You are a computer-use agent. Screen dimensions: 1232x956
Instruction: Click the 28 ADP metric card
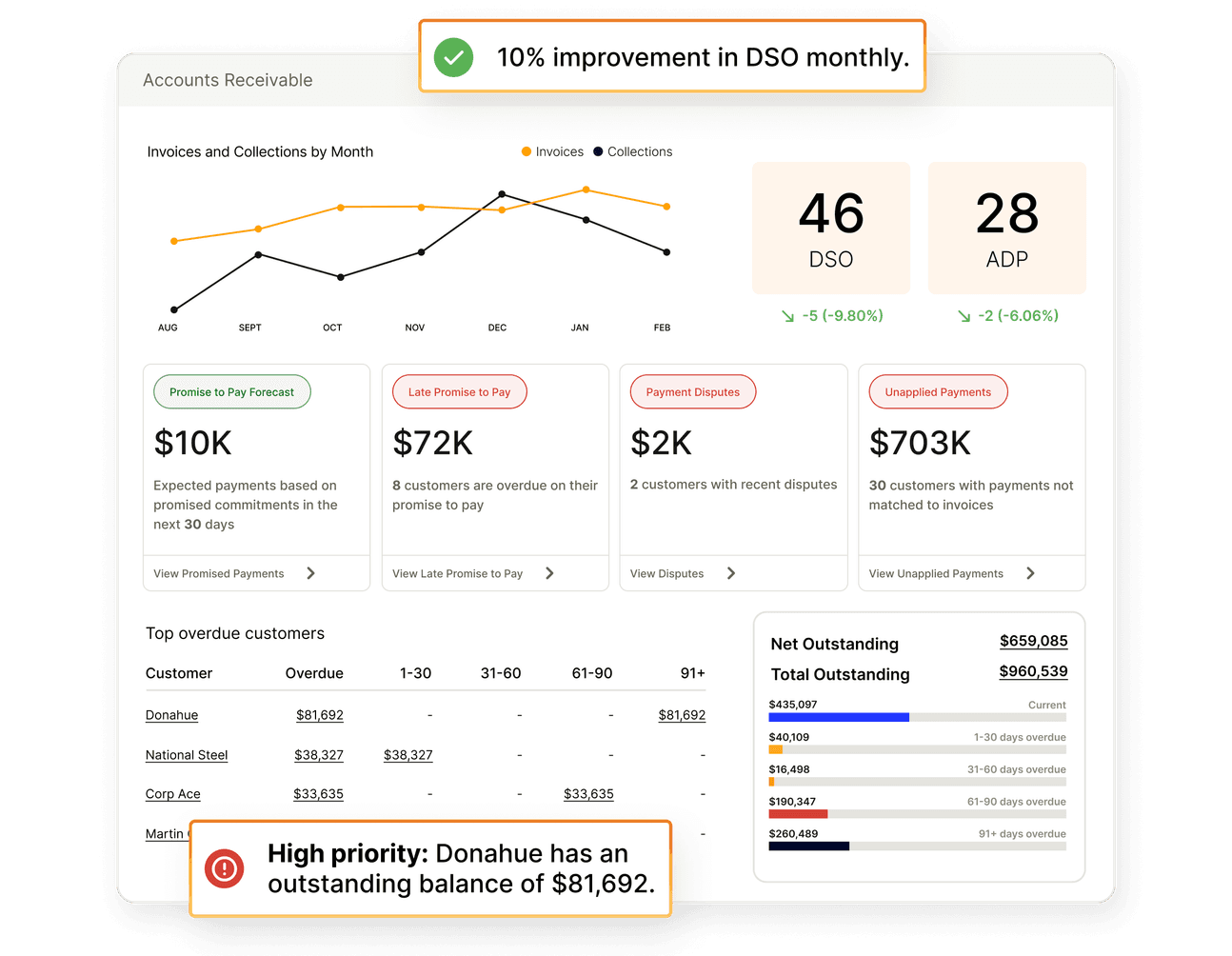point(1007,228)
